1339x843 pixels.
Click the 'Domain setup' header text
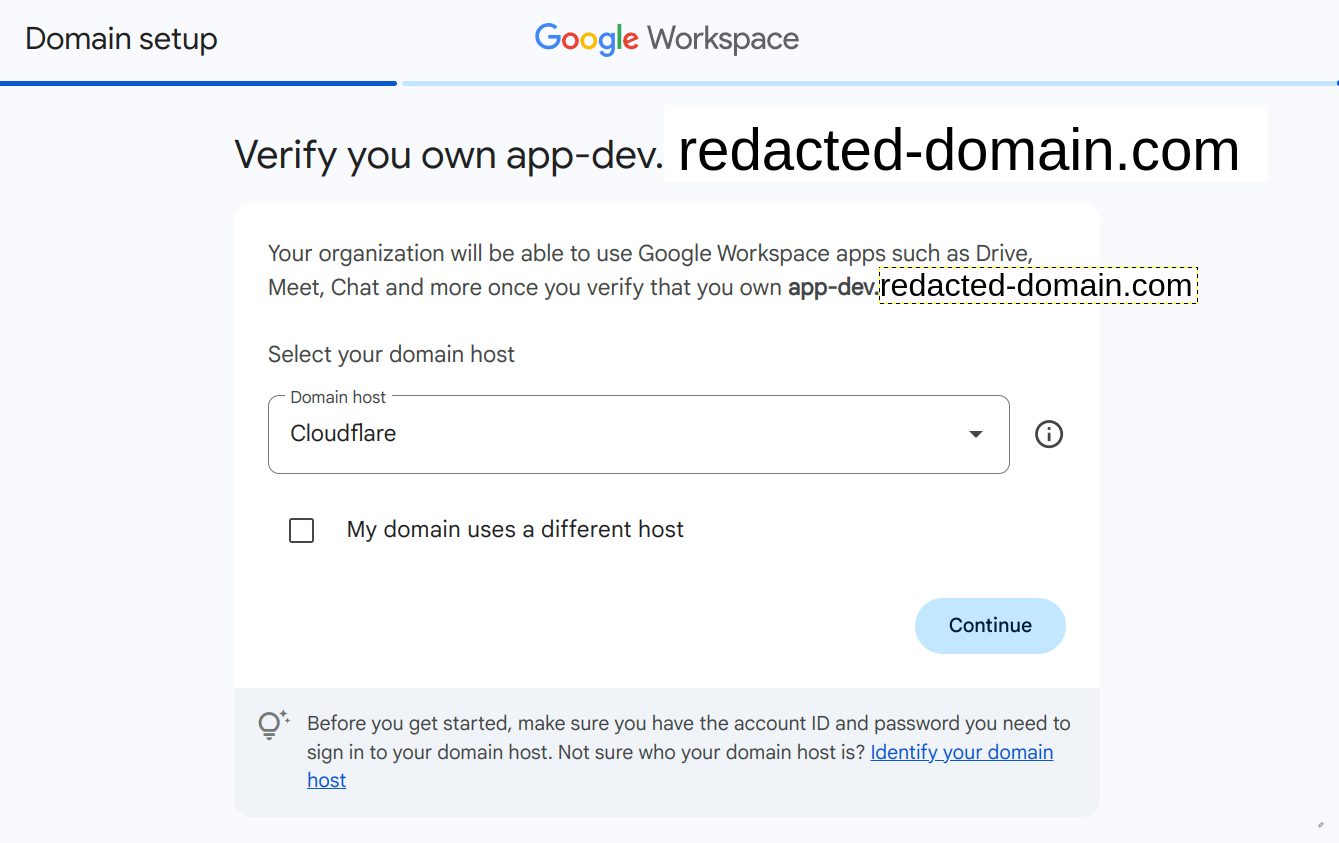121,39
